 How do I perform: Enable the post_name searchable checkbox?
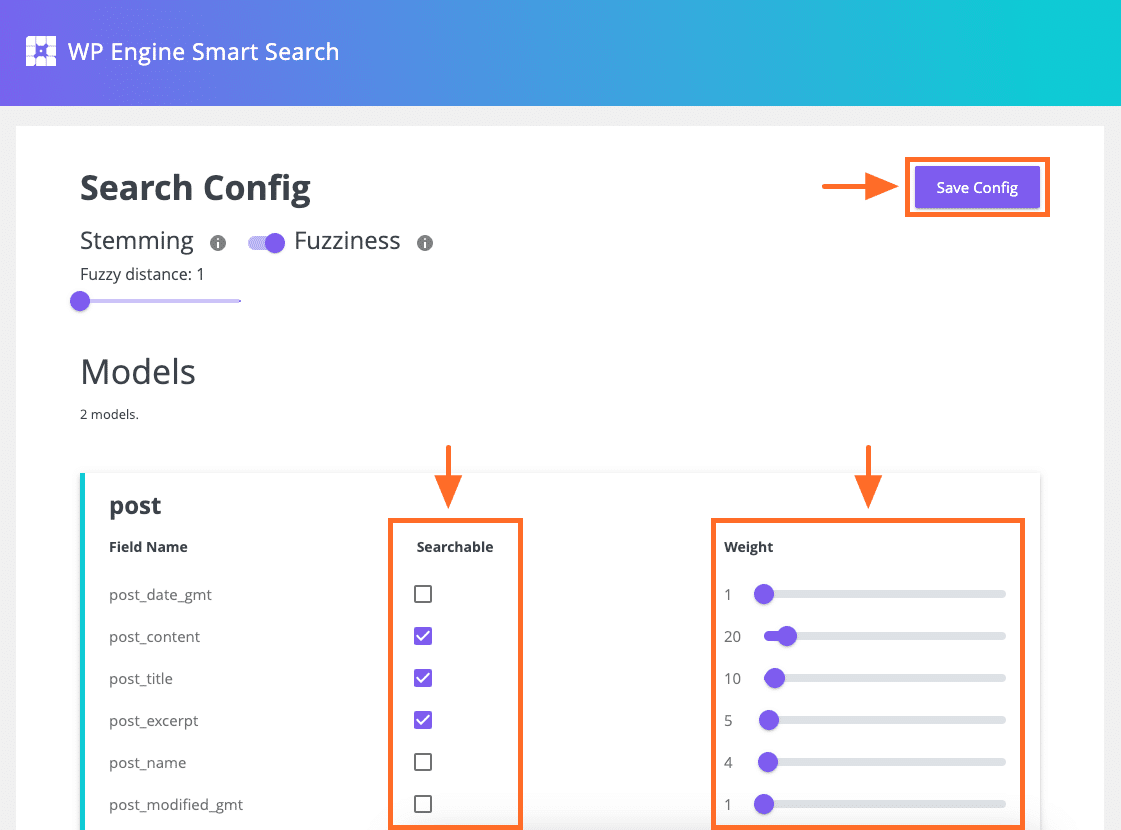coord(422,762)
